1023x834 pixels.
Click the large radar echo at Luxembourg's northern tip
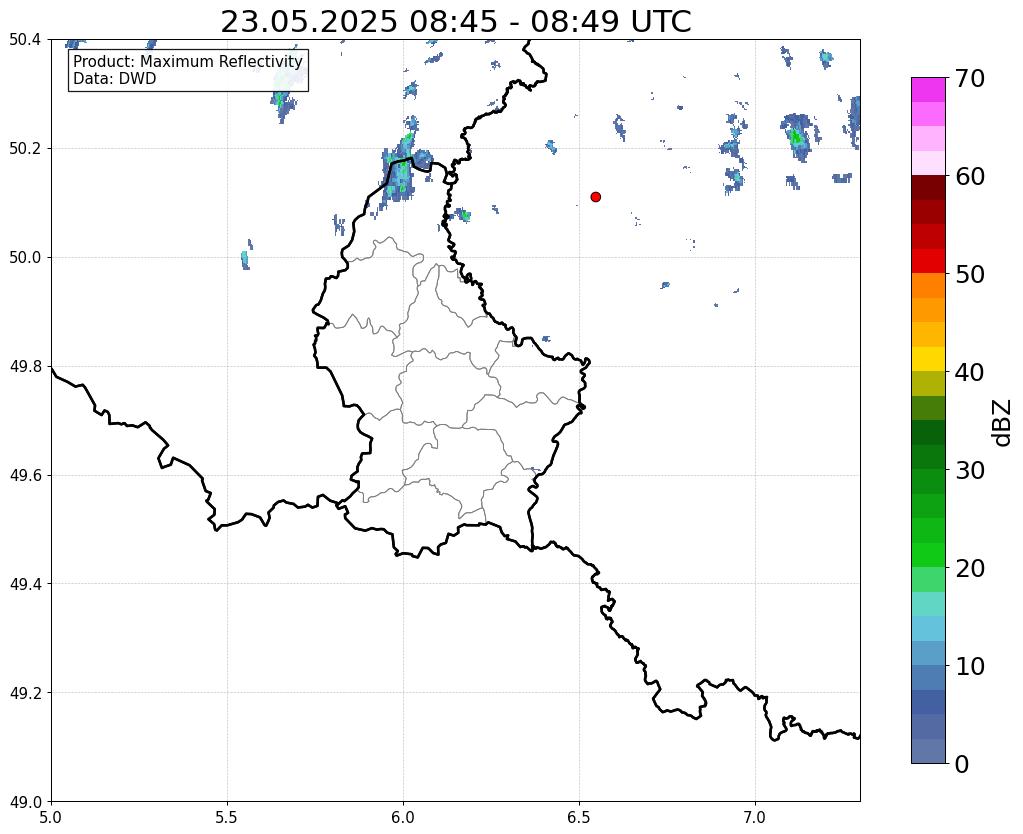(399, 171)
